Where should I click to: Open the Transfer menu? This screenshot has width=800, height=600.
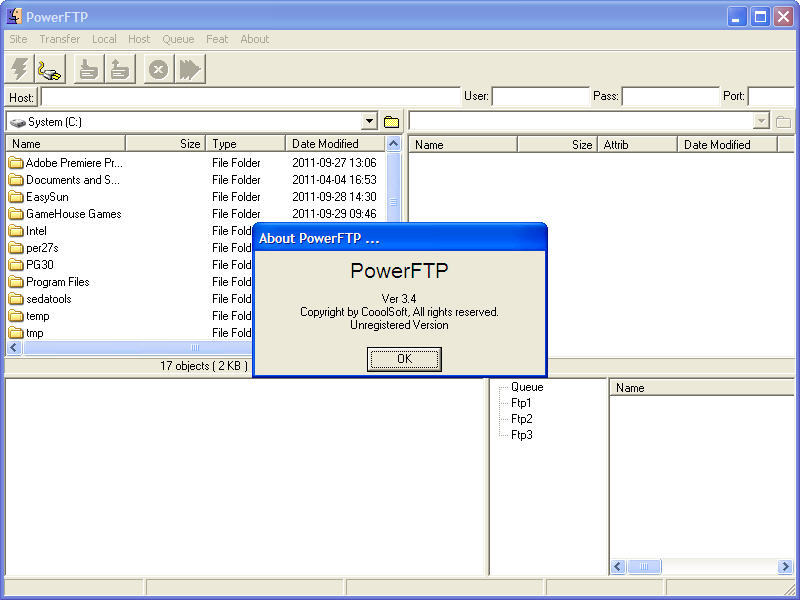(60, 39)
